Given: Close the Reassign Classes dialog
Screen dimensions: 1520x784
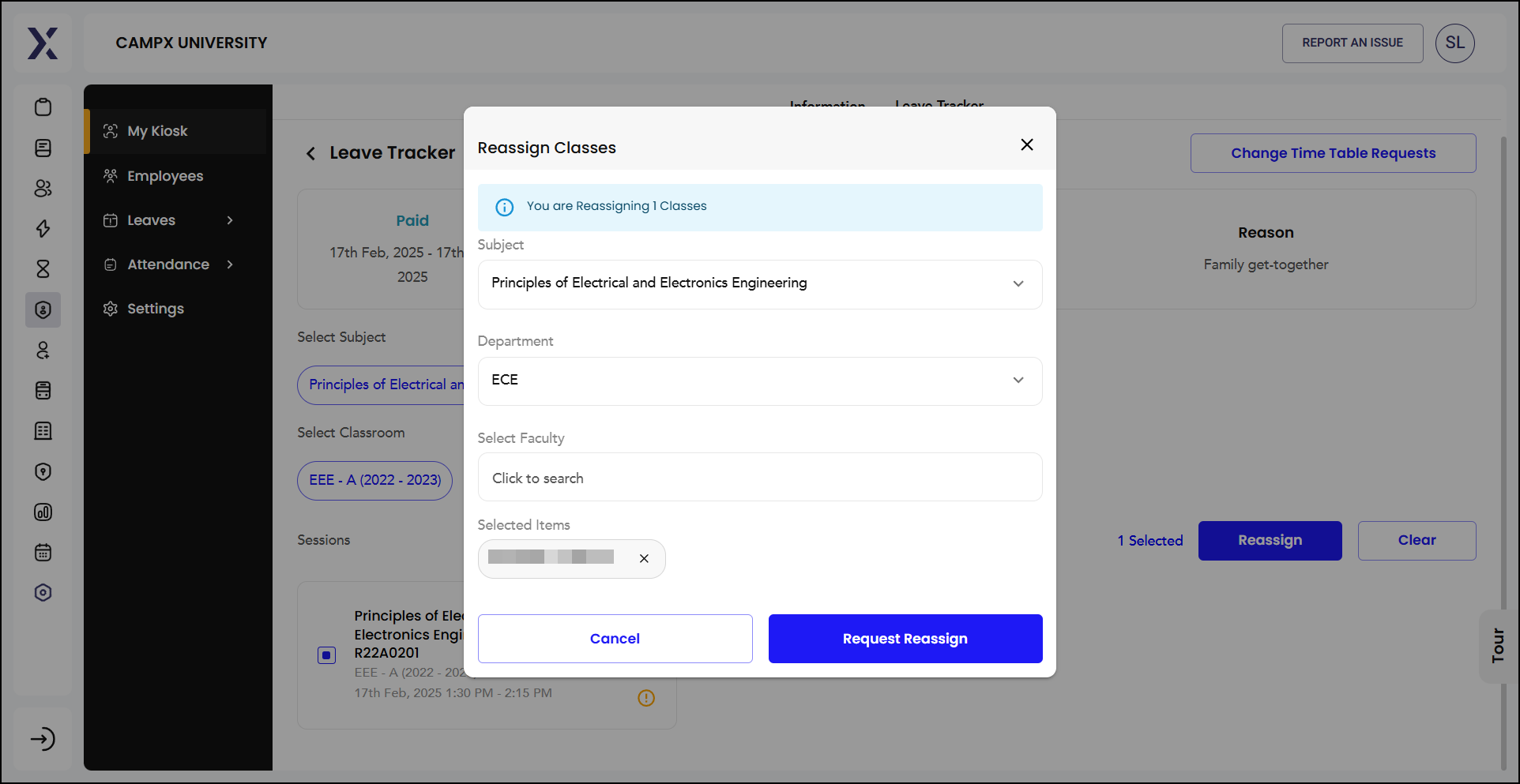Looking at the screenshot, I should (1026, 144).
